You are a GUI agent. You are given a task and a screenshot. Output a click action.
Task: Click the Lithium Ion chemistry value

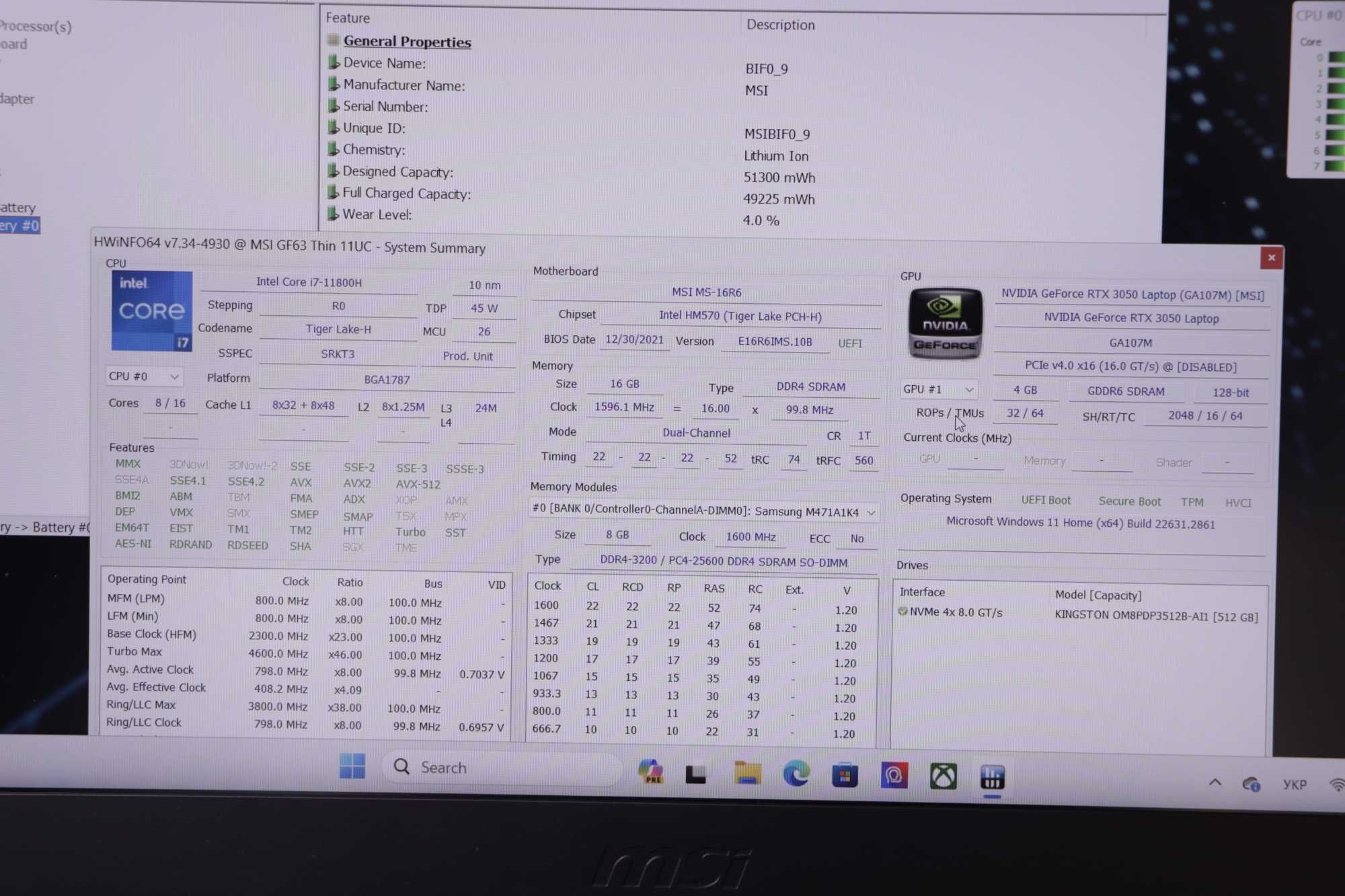click(x=776, y=156)
